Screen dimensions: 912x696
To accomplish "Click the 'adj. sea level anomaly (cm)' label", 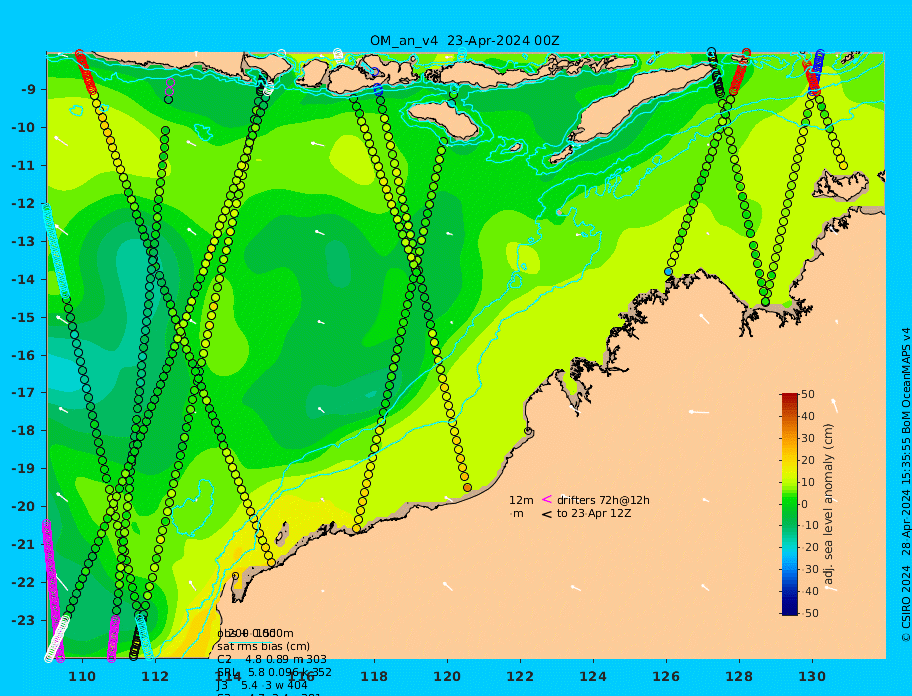I will [x=829, y=504].
